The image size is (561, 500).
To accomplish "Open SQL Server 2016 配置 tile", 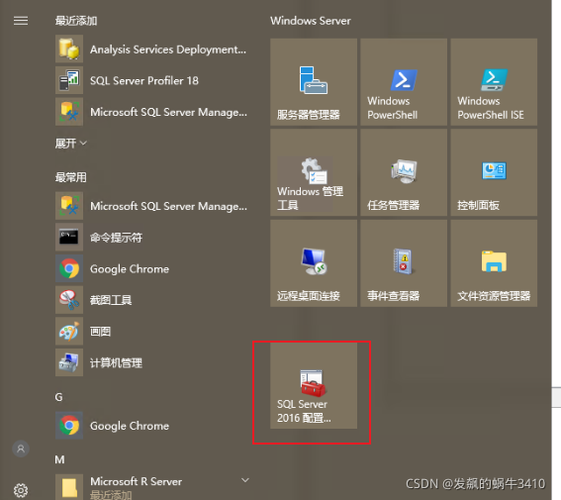I will [x=313, y=386].
